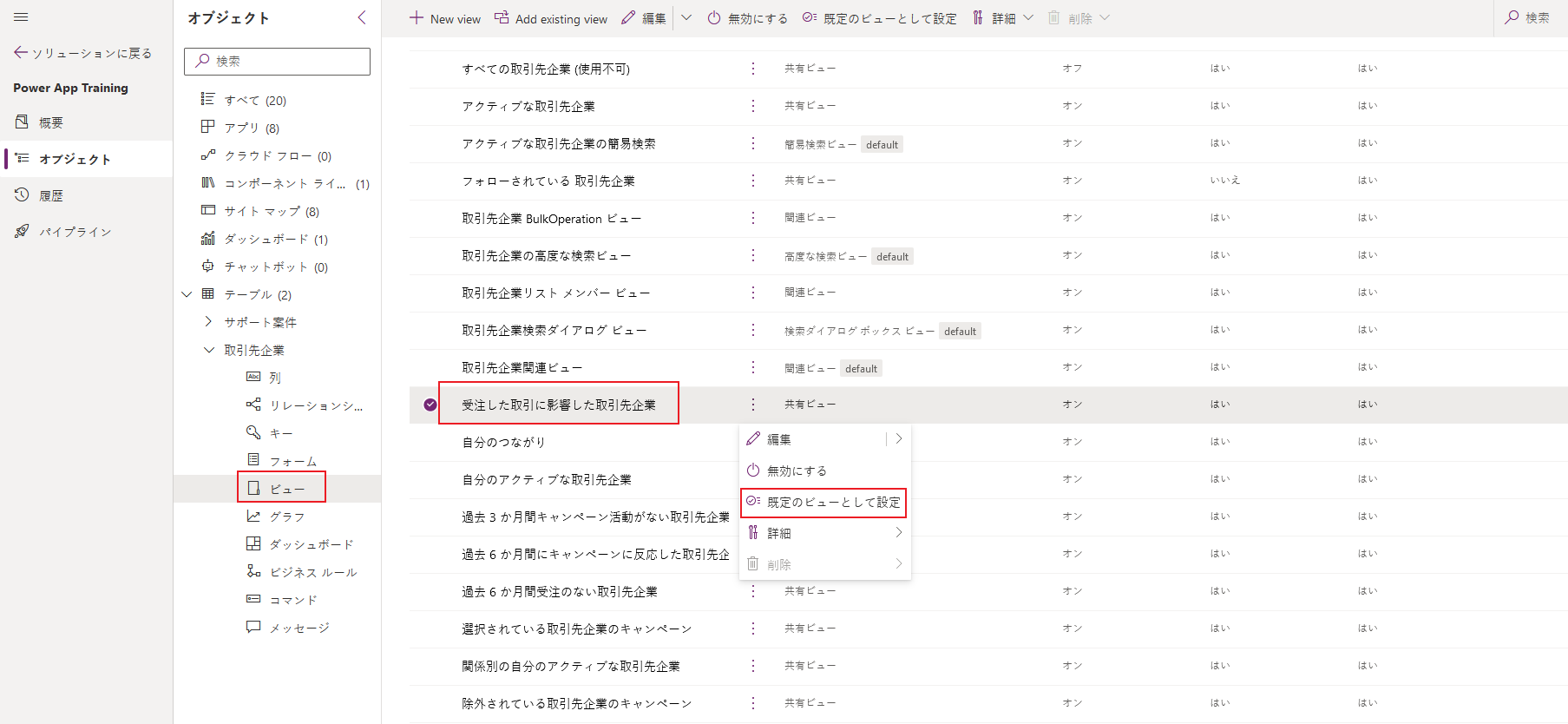Deselect checkmark on 受注した取引に影響した取引先企業 row
1568x724 pixels.
pyautogui.click(x=430, y=405)
